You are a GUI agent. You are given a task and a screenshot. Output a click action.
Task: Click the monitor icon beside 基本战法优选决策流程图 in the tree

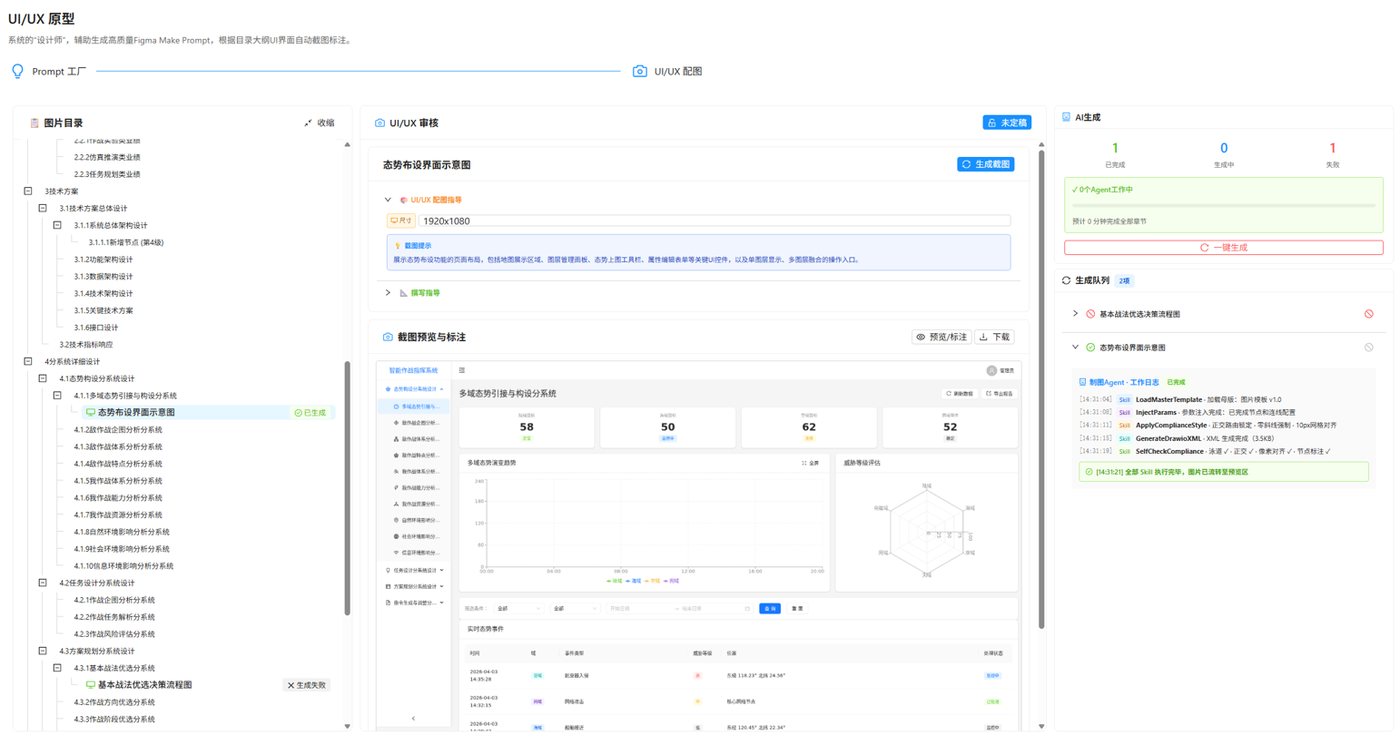90,685
